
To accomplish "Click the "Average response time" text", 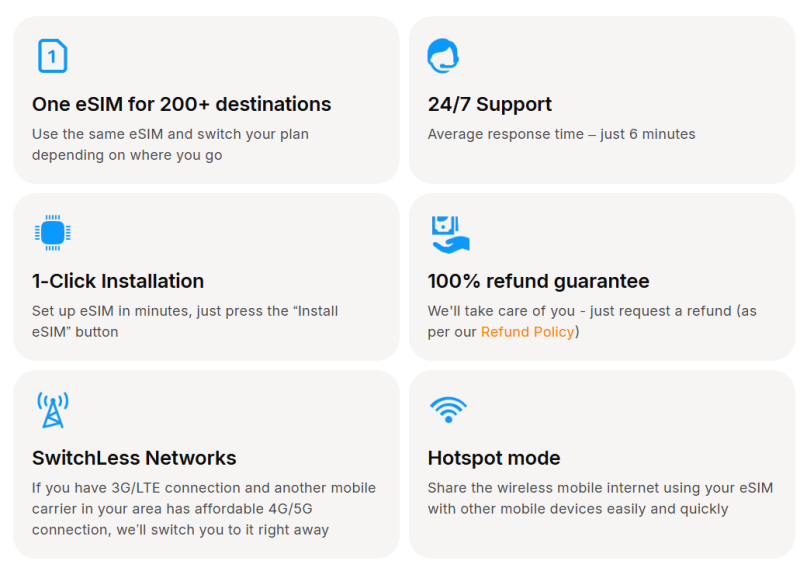I will coord(561,134).
